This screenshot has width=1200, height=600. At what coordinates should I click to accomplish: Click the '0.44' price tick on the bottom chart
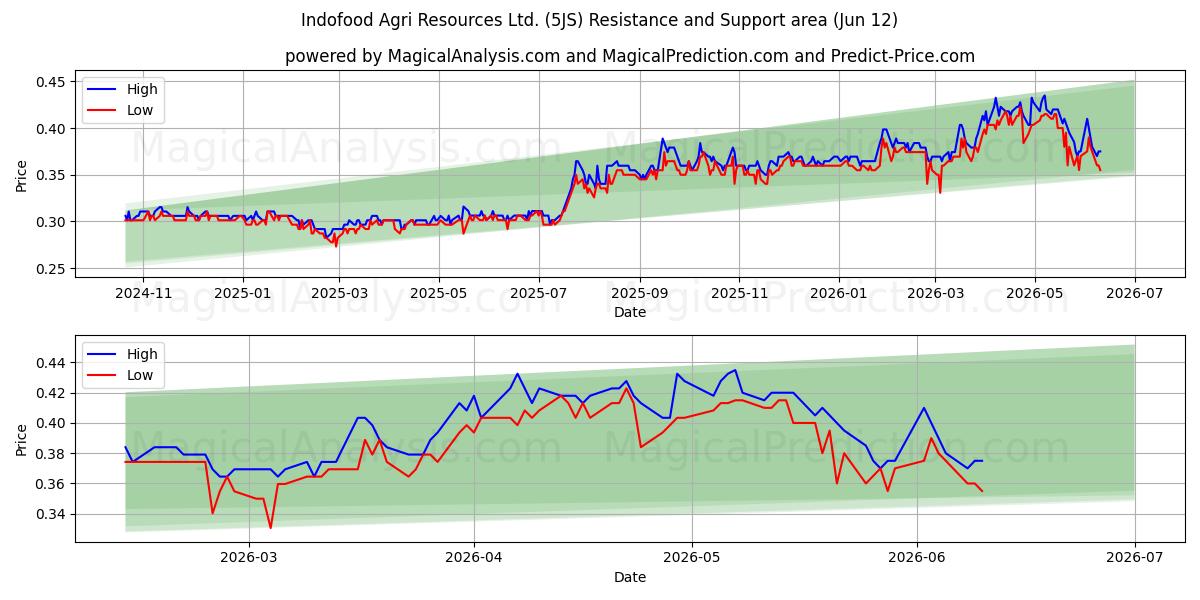tap(52, 362)
